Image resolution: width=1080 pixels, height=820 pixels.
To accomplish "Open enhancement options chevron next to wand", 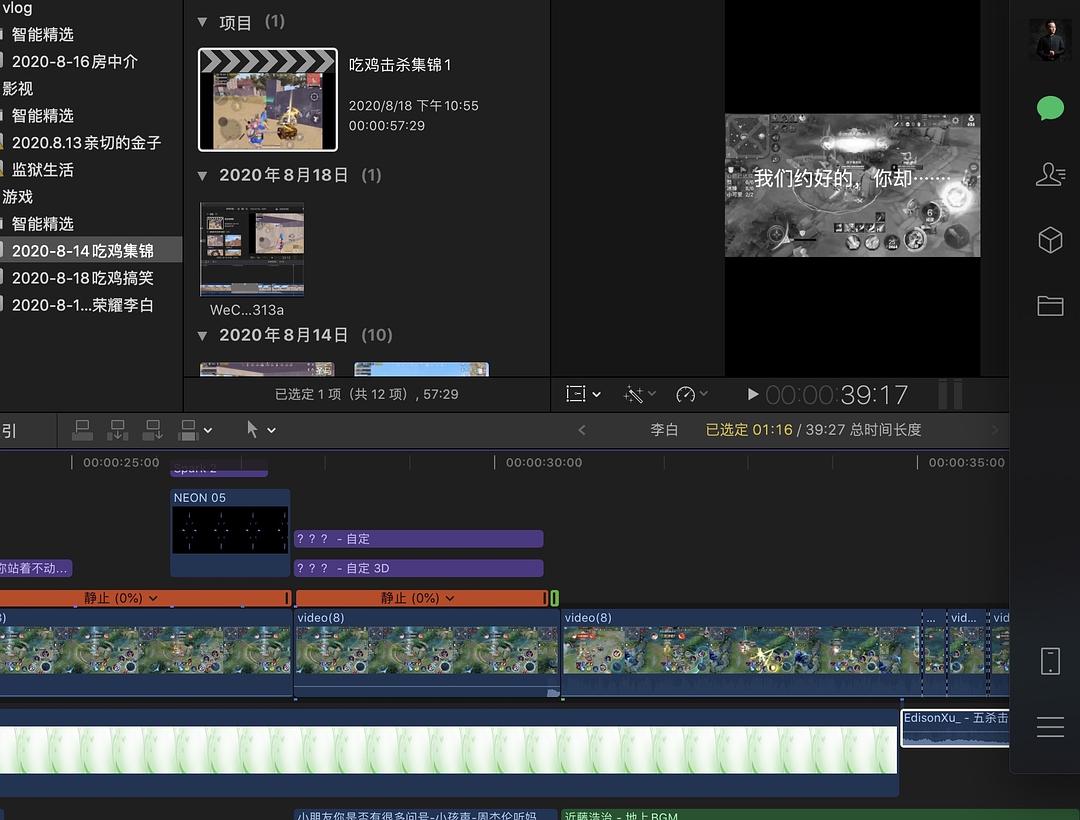I will point(652,394).
